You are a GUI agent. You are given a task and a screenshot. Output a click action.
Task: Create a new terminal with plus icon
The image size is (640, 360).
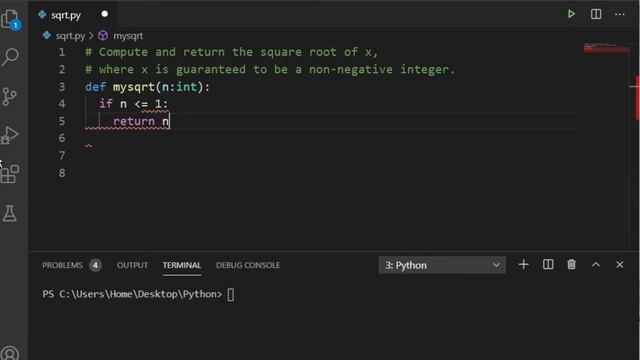tap(524, 265)
